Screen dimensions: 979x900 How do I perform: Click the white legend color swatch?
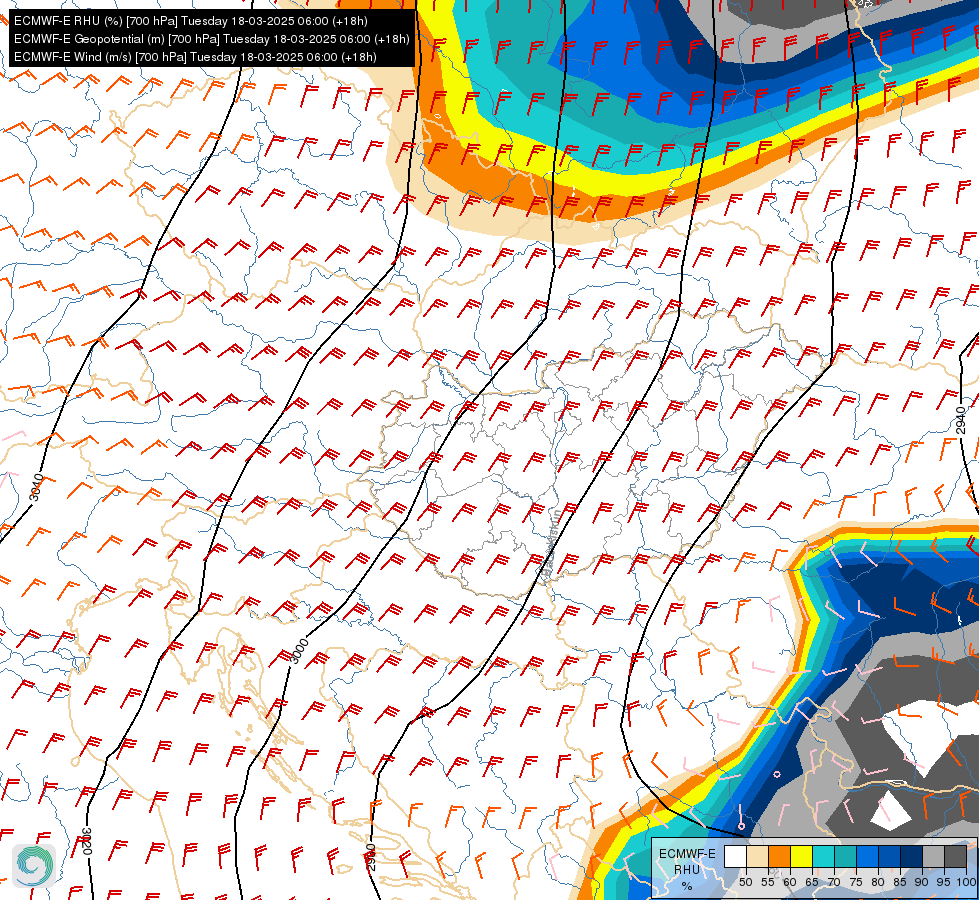735,856
